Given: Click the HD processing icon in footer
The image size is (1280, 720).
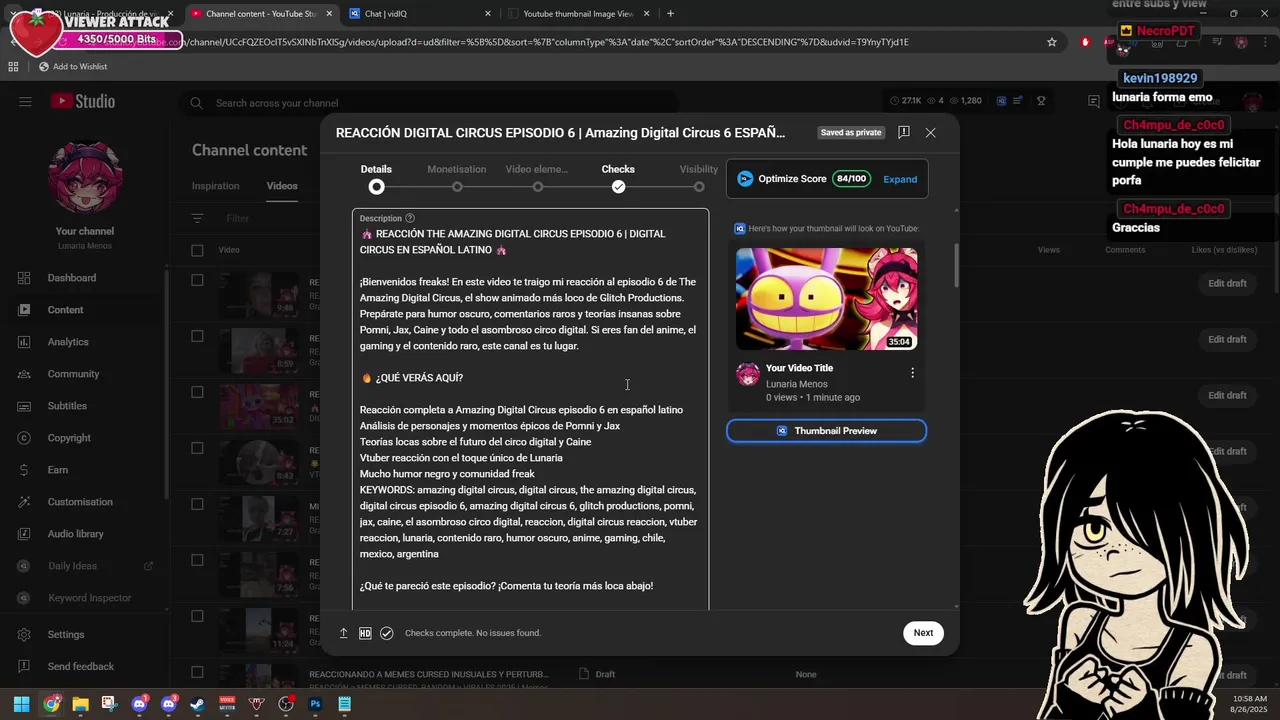Looking at the screenshot, I should 365,633.
